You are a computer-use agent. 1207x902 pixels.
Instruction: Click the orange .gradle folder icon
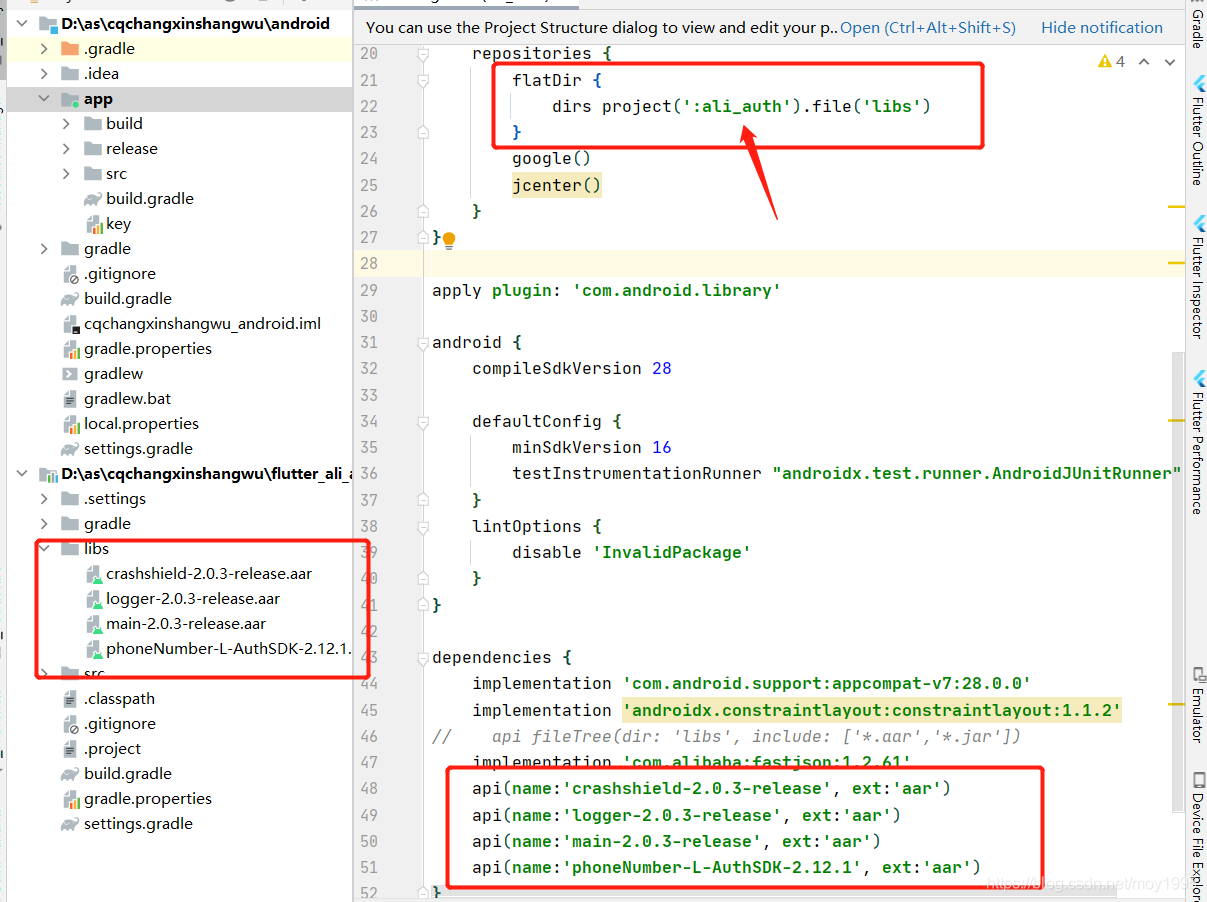pos(70,49)
